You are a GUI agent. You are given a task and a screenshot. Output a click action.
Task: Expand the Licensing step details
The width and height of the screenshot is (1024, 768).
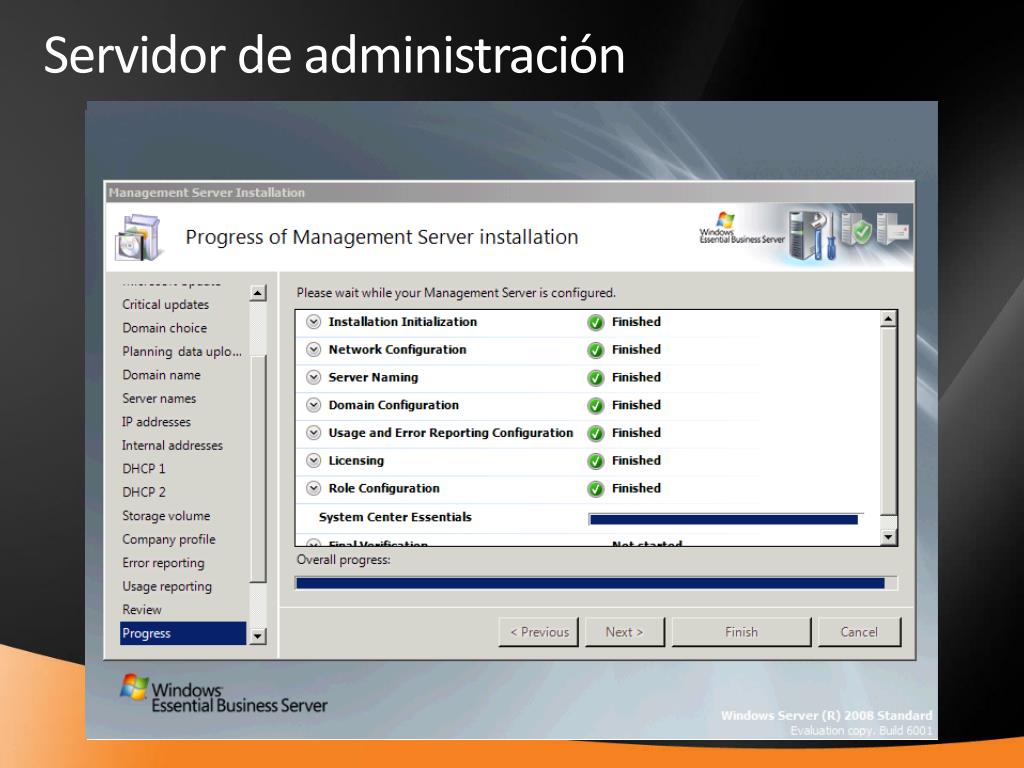314,460
